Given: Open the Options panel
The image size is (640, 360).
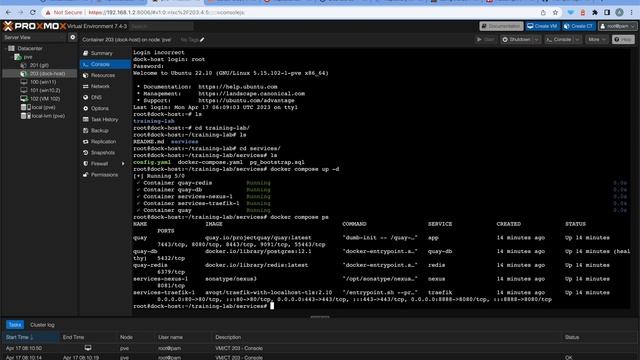Looking at the screenshot, I should pos(105,108).
